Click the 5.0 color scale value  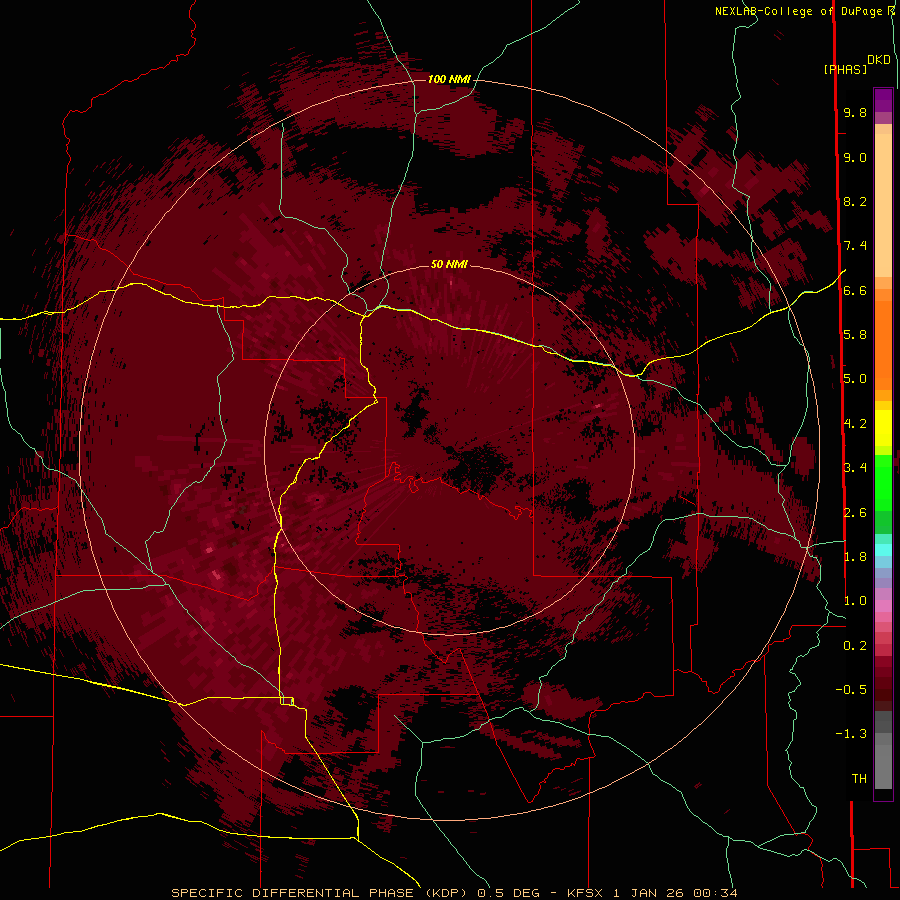[x=855, y=379]
